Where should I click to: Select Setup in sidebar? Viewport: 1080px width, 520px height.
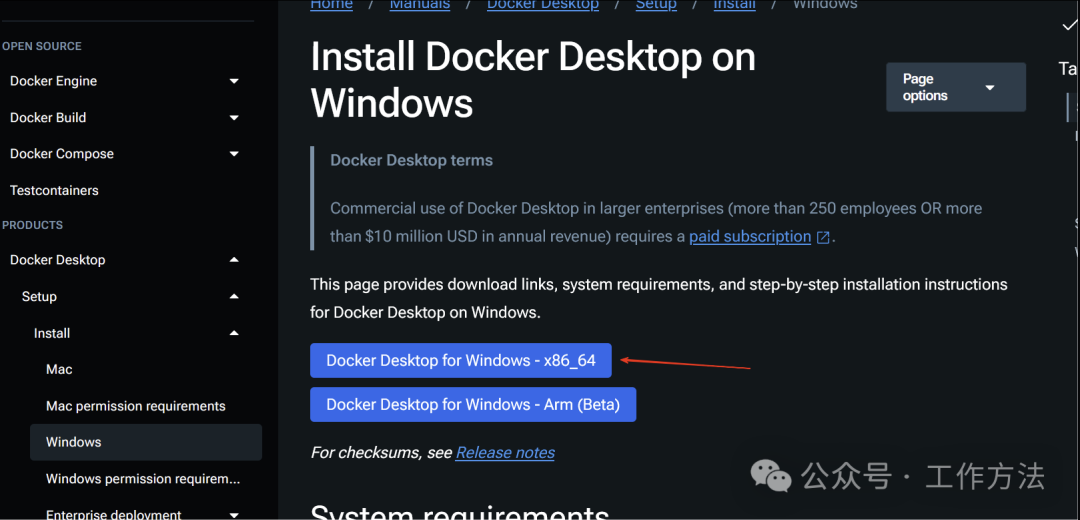39,297
